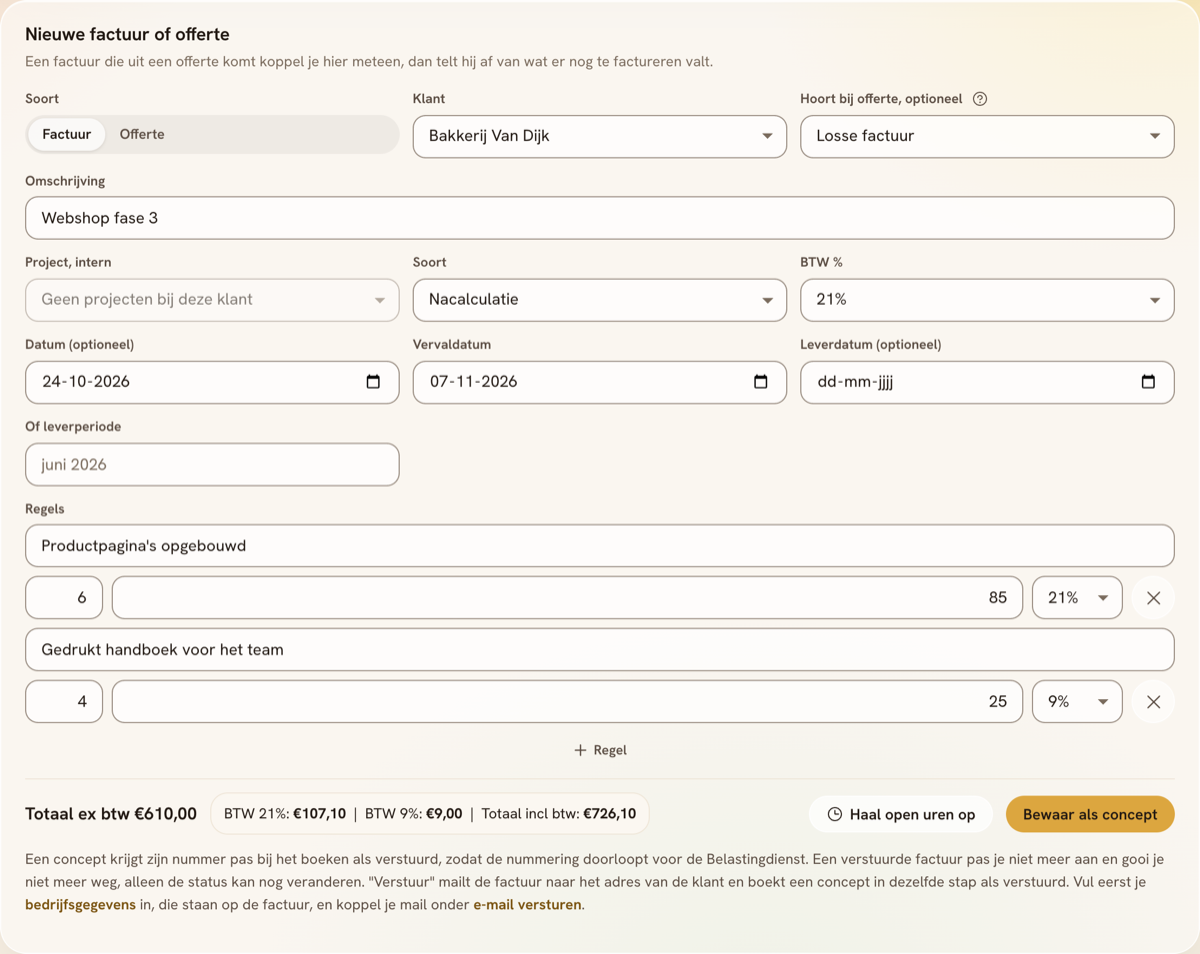1200x954 pixels.
Task: Follow the 'bedrijfsgegevens' link
Action: (80, 905)
